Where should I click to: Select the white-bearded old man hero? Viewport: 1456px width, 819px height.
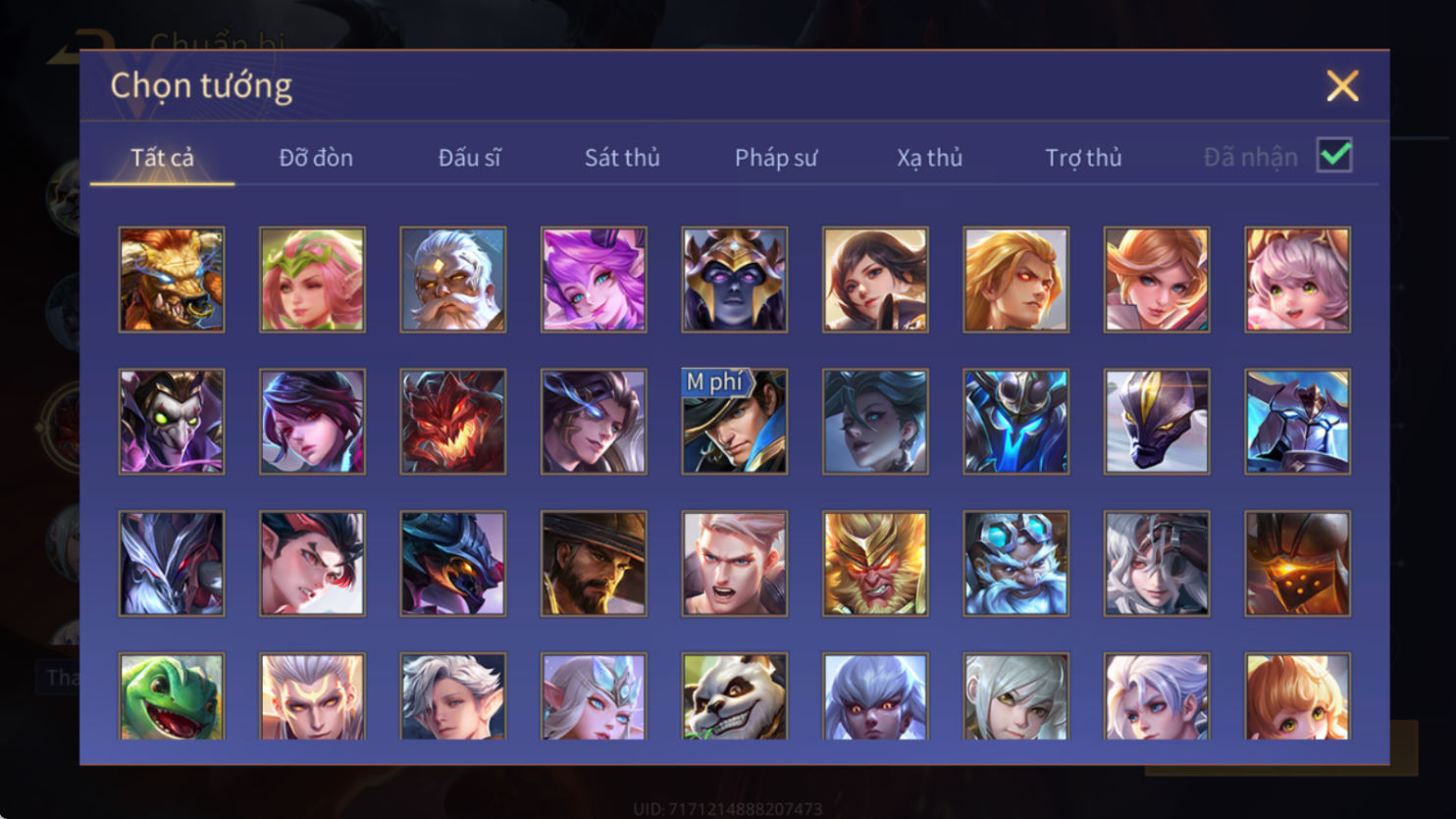453,280
